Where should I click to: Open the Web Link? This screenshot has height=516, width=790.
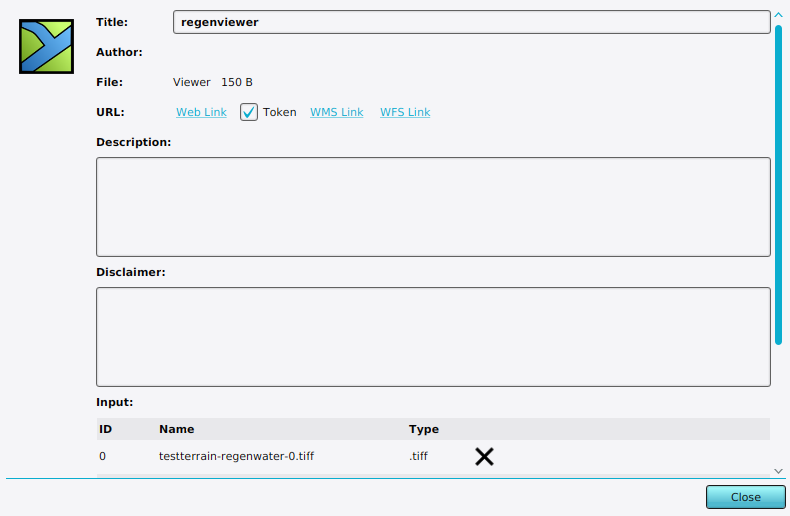[x=201, y=112]
